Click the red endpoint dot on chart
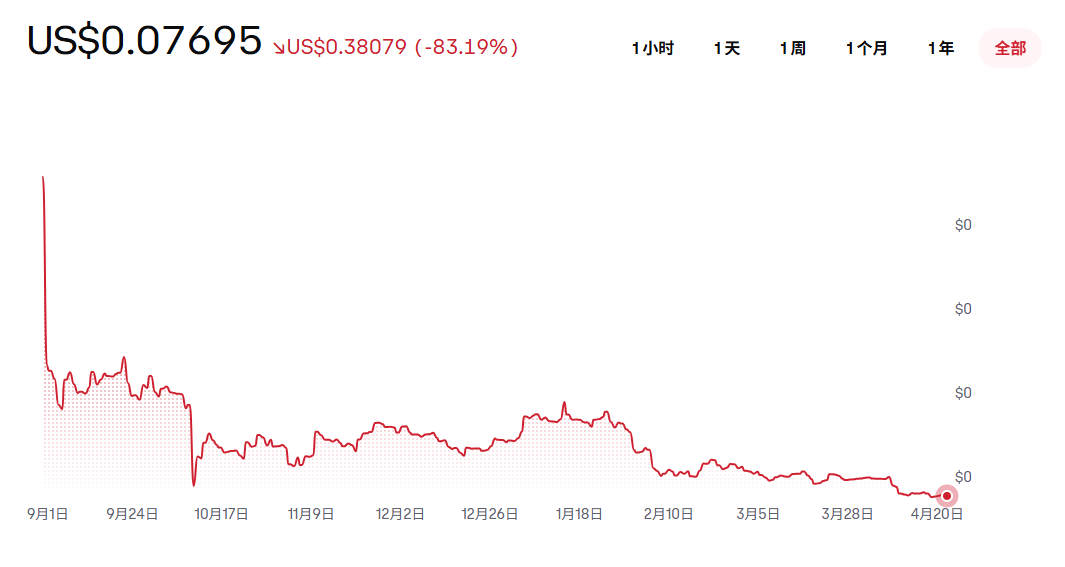The image size is (1065, 567). click(x=947, y=495)
